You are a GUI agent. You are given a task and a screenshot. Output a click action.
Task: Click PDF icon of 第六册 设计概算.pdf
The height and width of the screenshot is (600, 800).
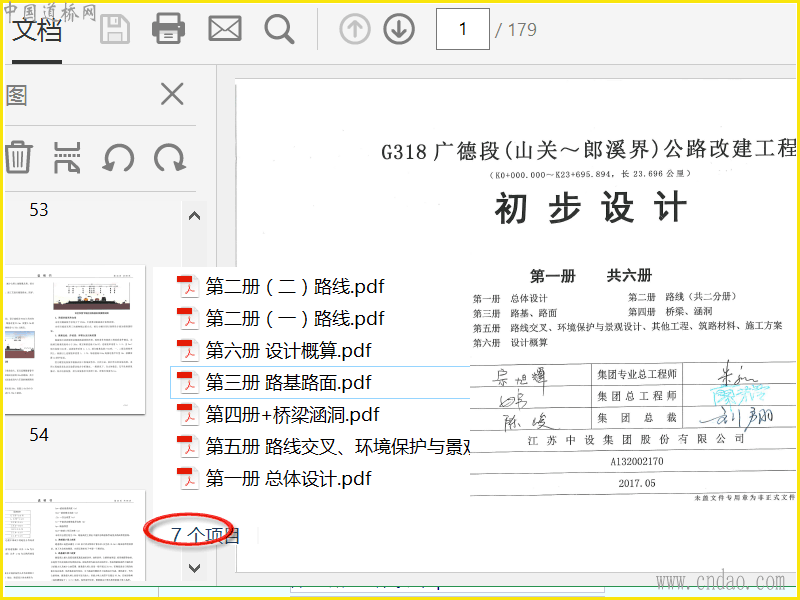(x=188, y=351)
